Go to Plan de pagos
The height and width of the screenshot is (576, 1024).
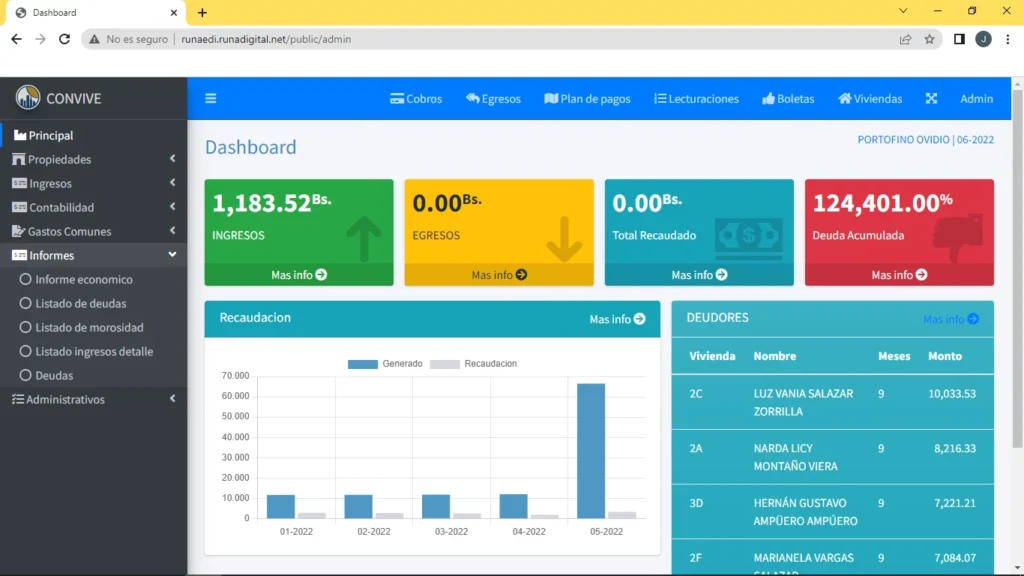587,99
